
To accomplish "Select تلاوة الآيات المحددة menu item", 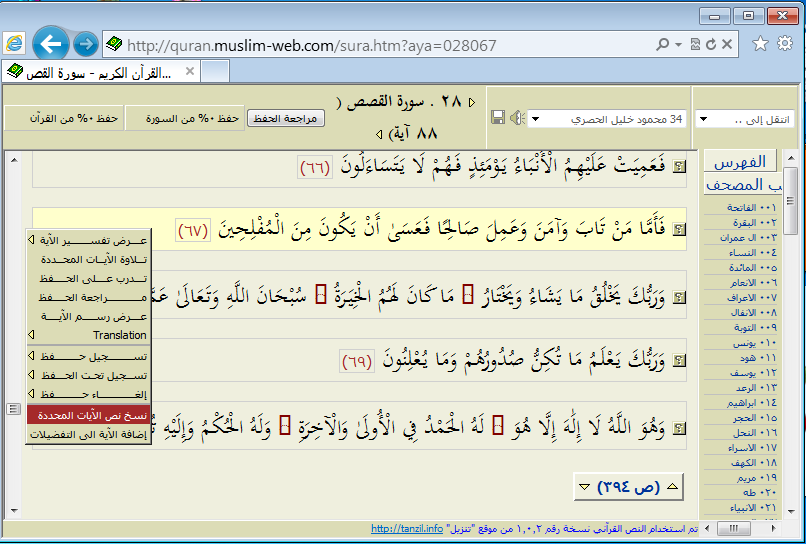I will pos(88,259).
